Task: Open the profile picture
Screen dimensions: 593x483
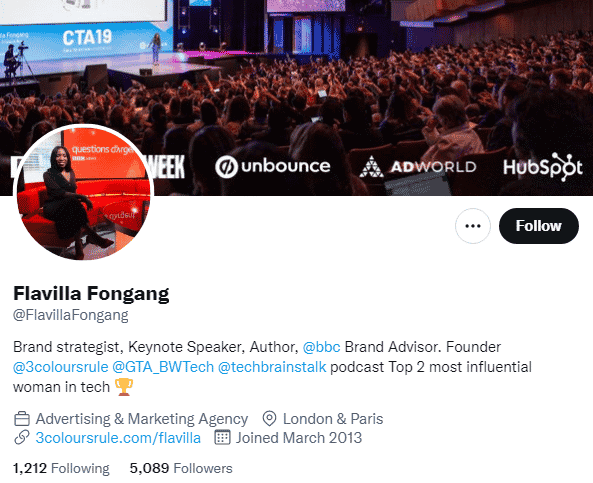Action: click(83, 192)
